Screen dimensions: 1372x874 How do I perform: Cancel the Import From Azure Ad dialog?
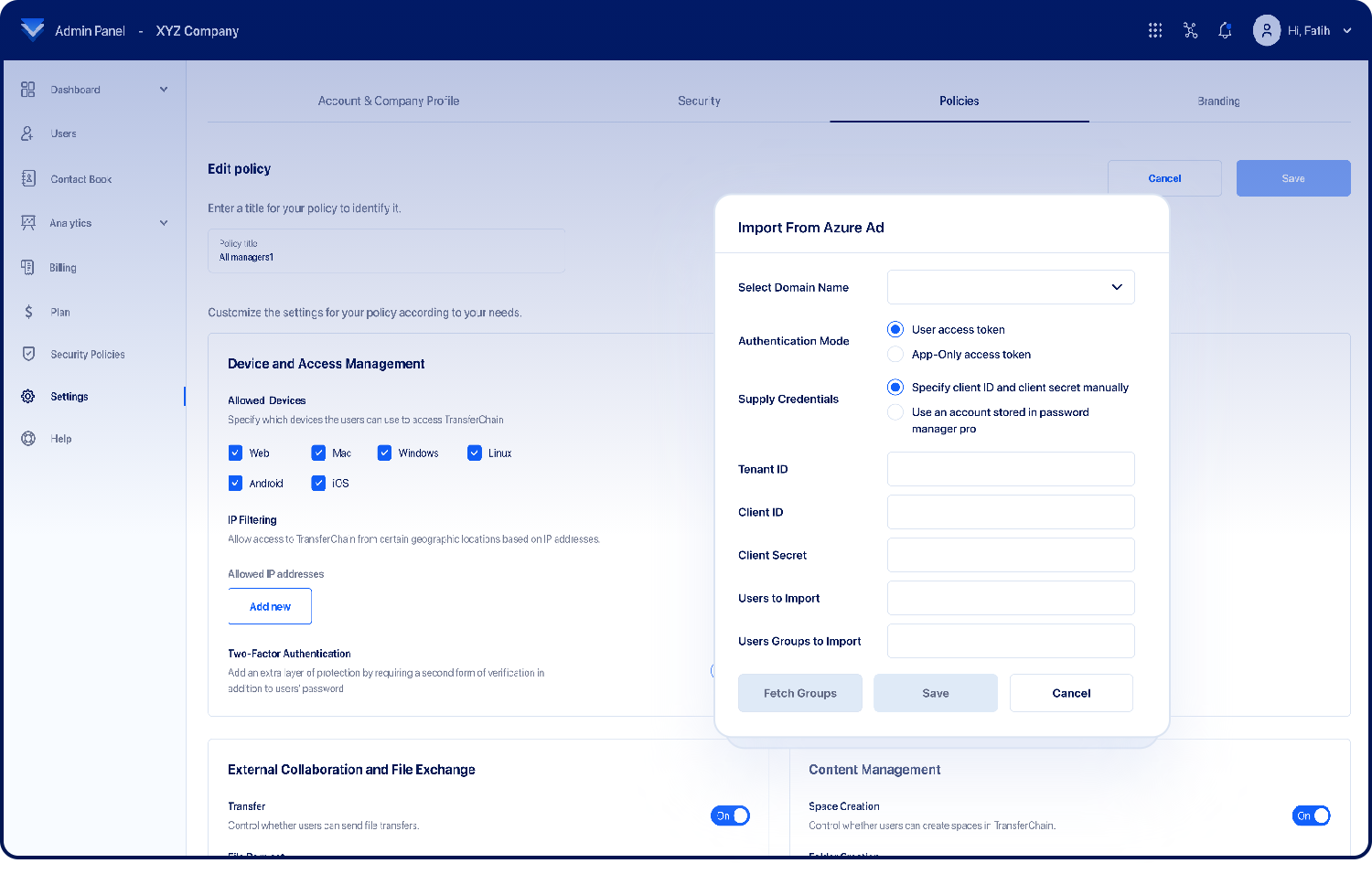tap(1071, 693)
